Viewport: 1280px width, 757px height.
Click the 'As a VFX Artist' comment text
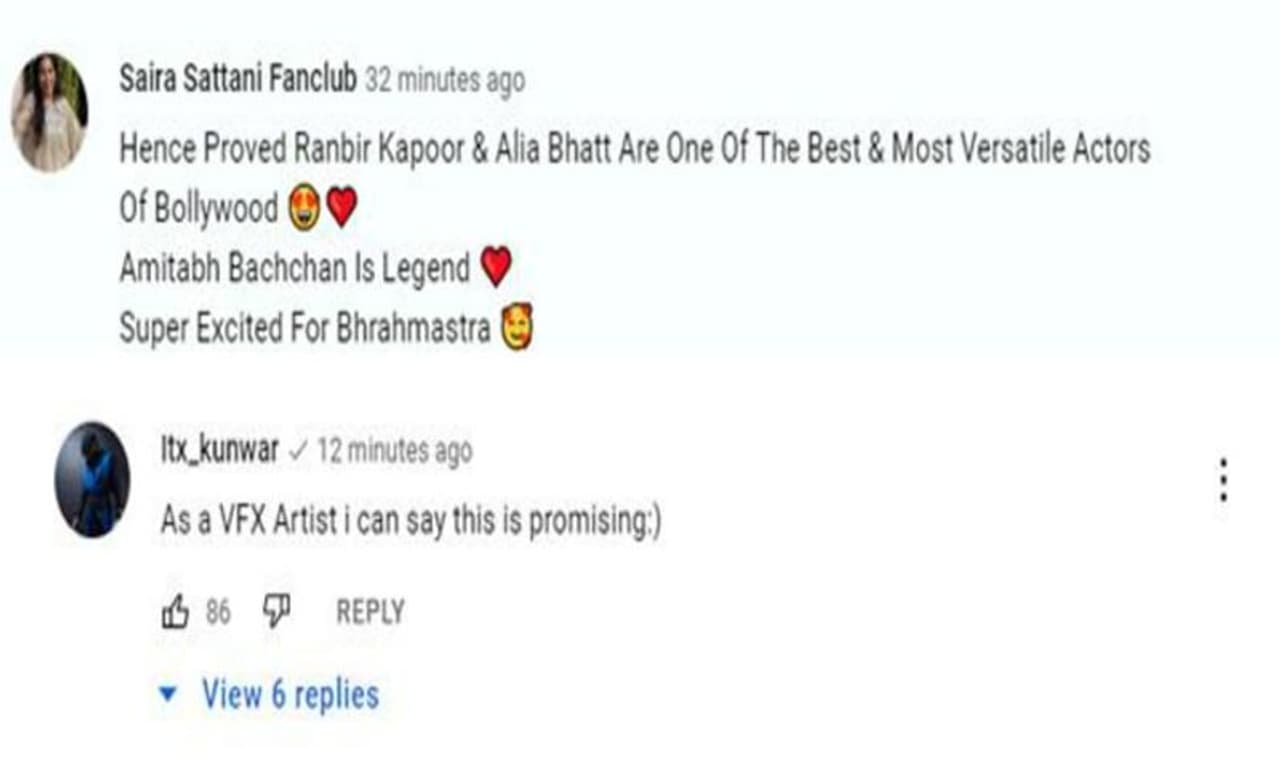[x=410, y=521]
